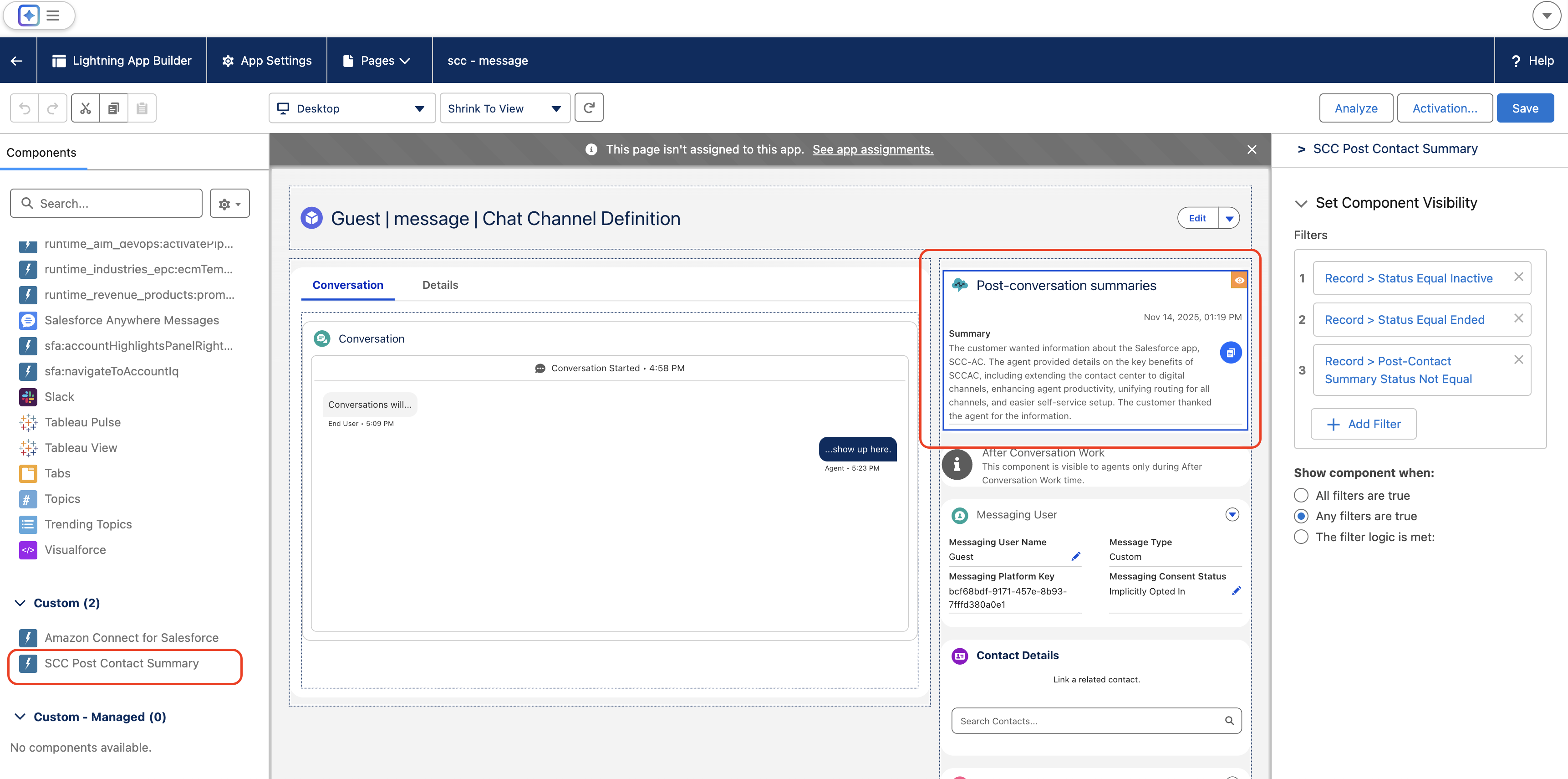Click the refresh canvas icon
The width and height of the screenshot is (1568, 779).
[589, 108]
